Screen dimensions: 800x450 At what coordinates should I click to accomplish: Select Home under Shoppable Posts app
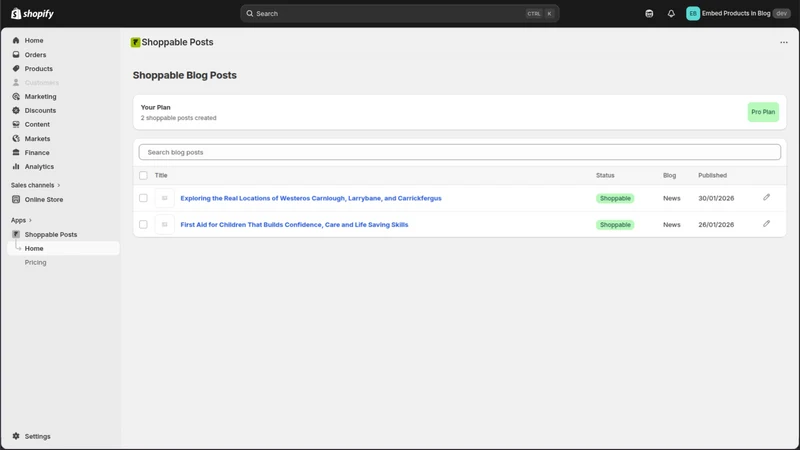[63, 248]
